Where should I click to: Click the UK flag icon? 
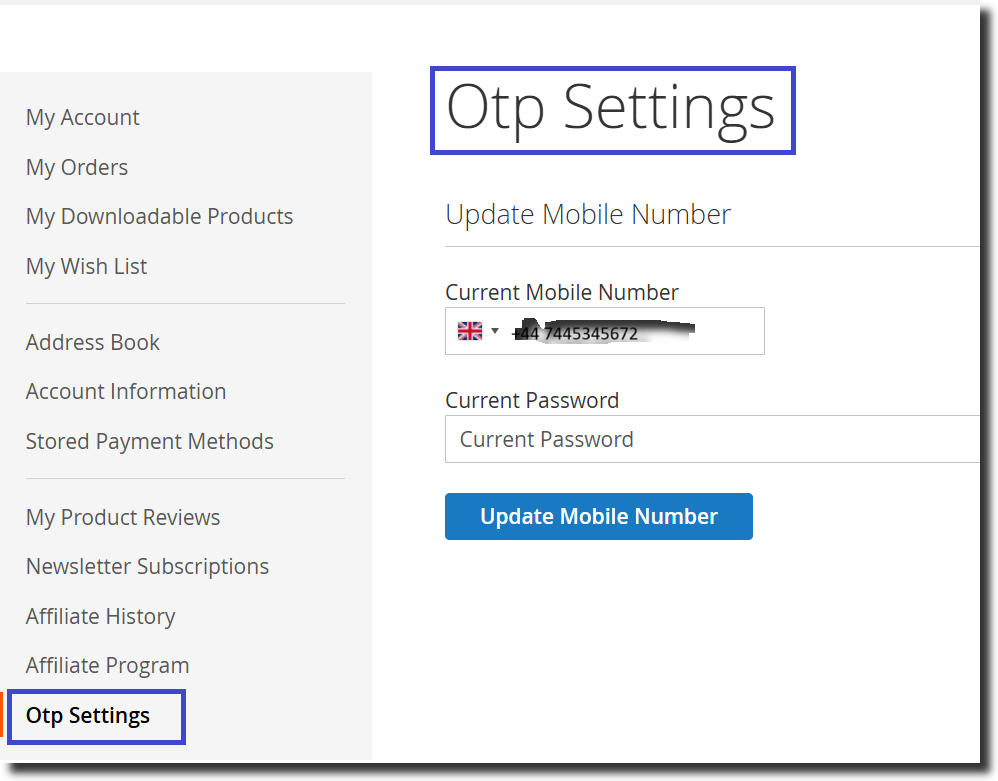(469, 331)
